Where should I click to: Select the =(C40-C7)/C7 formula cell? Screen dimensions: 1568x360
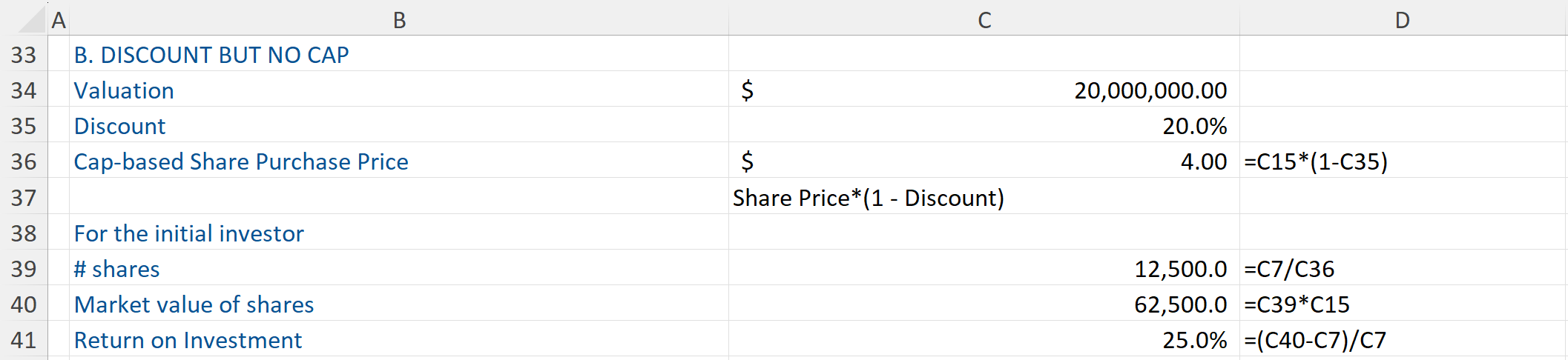tap(1314, 340)
